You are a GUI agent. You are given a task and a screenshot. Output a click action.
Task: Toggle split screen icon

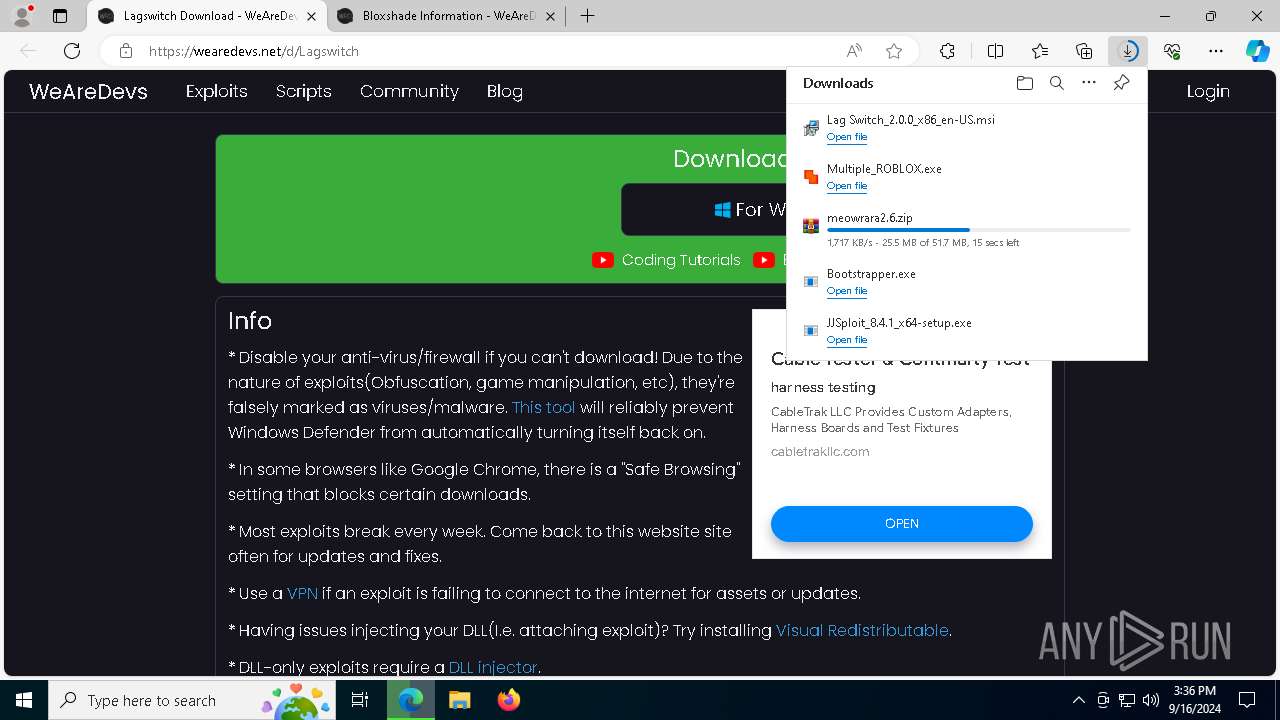click(x=995, y=51)
